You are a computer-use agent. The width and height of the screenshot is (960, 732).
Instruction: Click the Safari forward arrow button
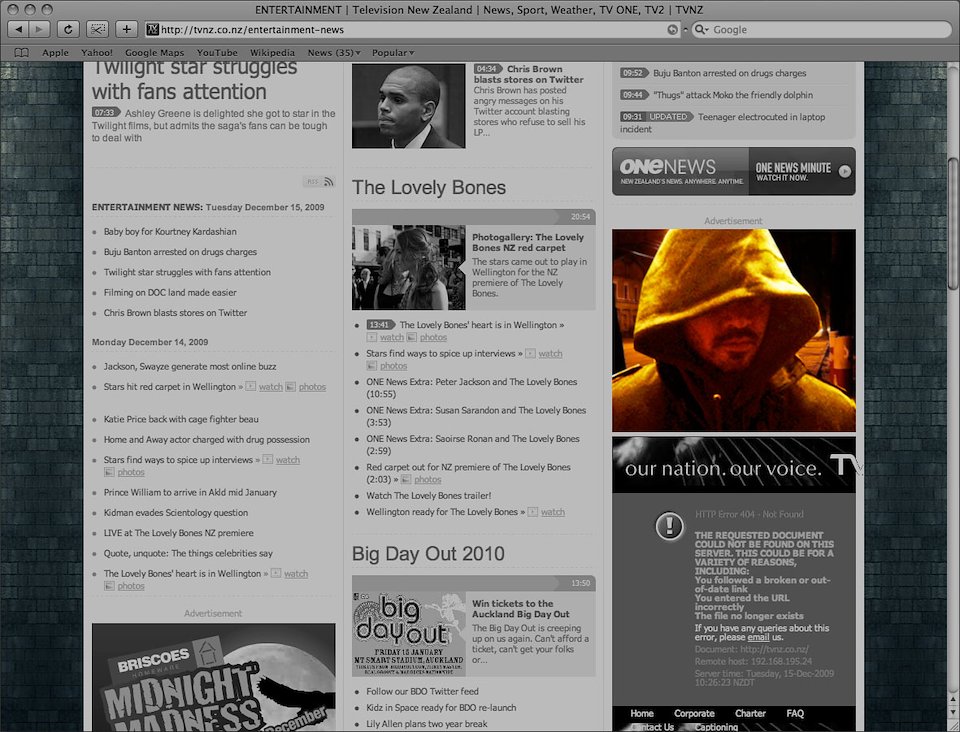[39, 29]
